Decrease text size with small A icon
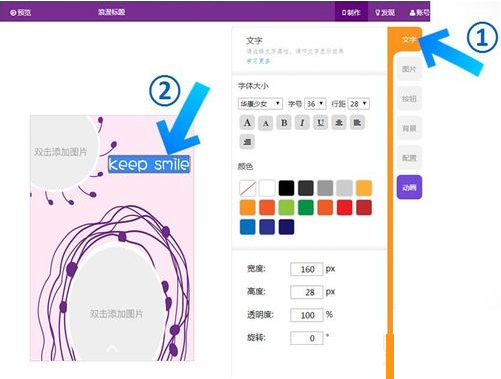 (x=266, y=123)
